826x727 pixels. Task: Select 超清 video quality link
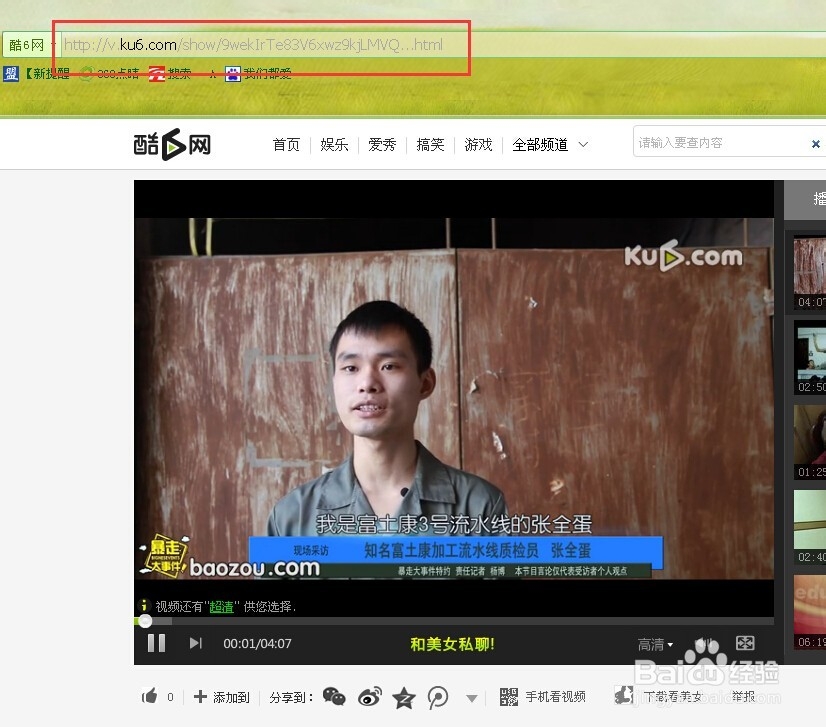220,607
